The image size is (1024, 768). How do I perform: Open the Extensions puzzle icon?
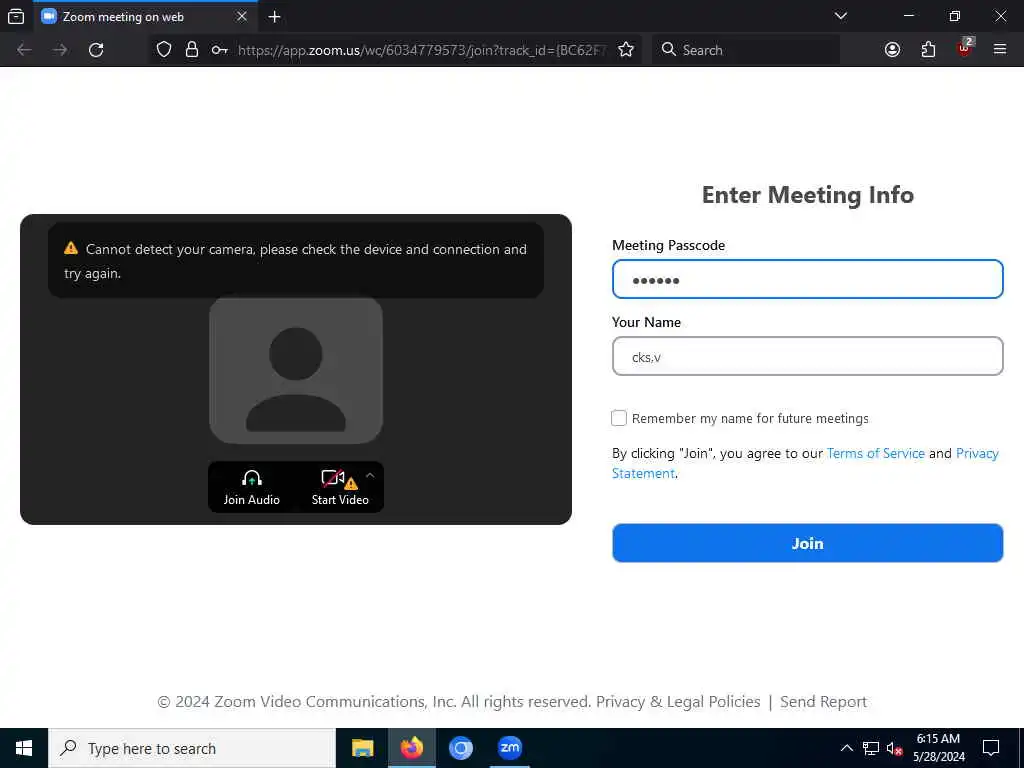point(928,50)
